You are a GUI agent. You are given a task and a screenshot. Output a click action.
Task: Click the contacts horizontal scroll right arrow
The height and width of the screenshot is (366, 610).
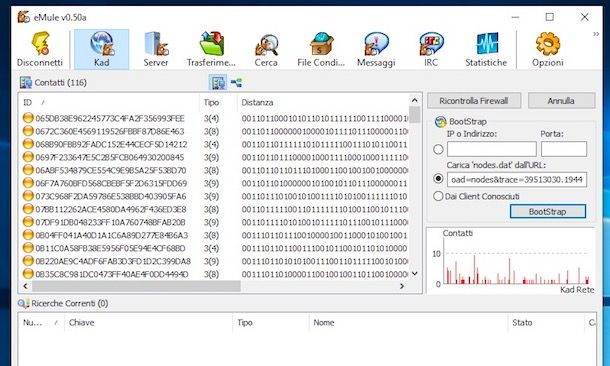[402, 286]
